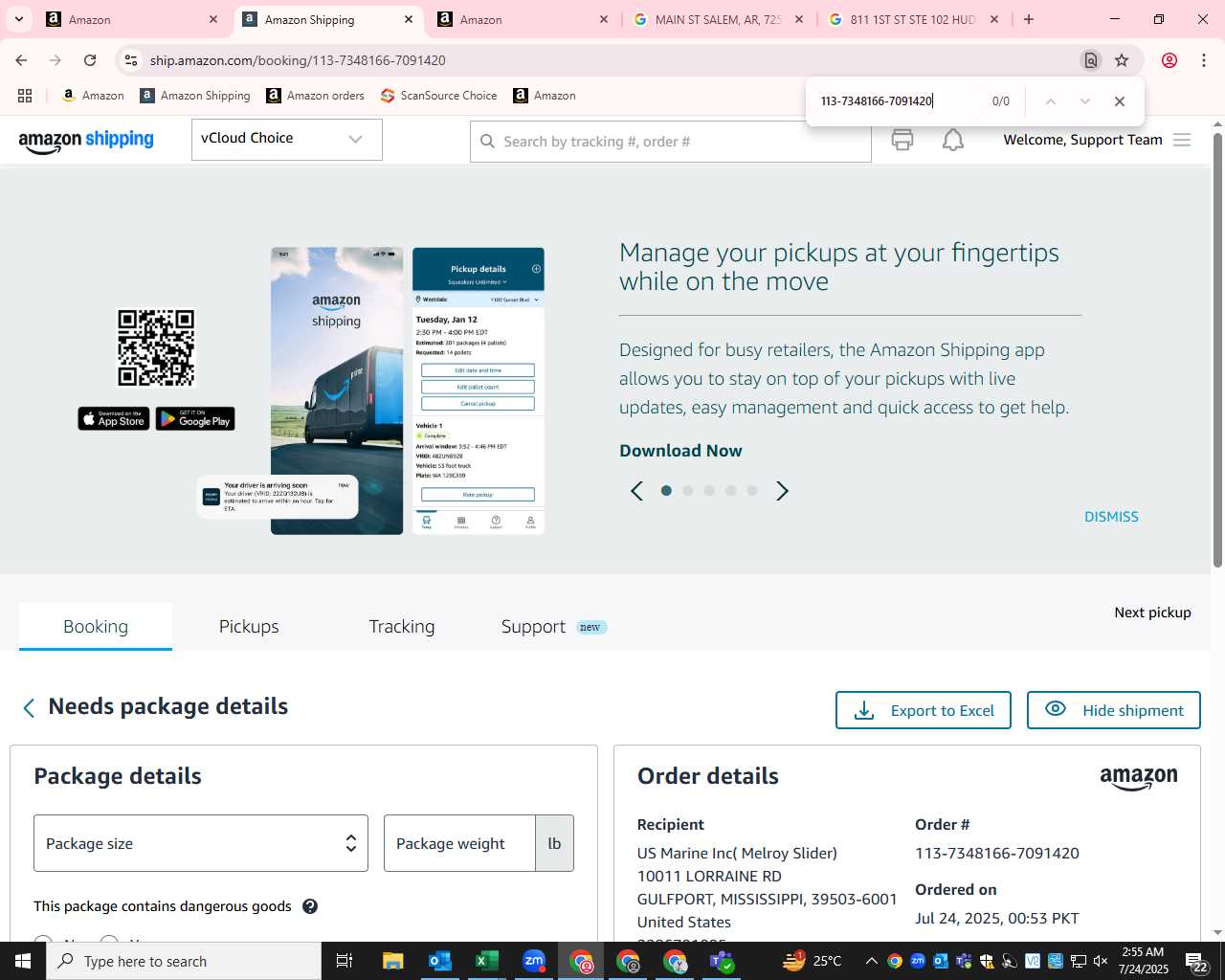The image size is (1225, 980).
Task: Click the Export to Excel button
Action: pos(924,710)
